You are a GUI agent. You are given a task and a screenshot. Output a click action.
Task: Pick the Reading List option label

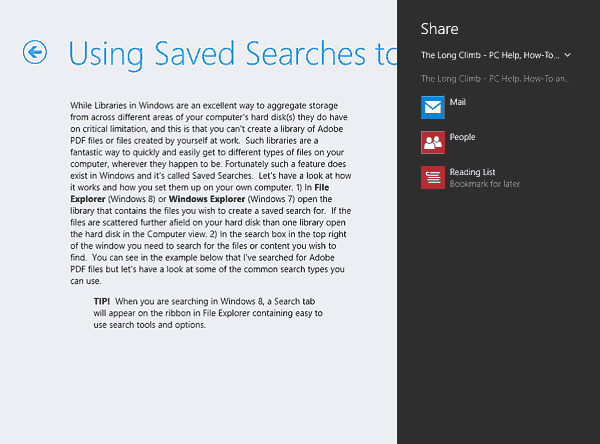click(x=472, y=172)
